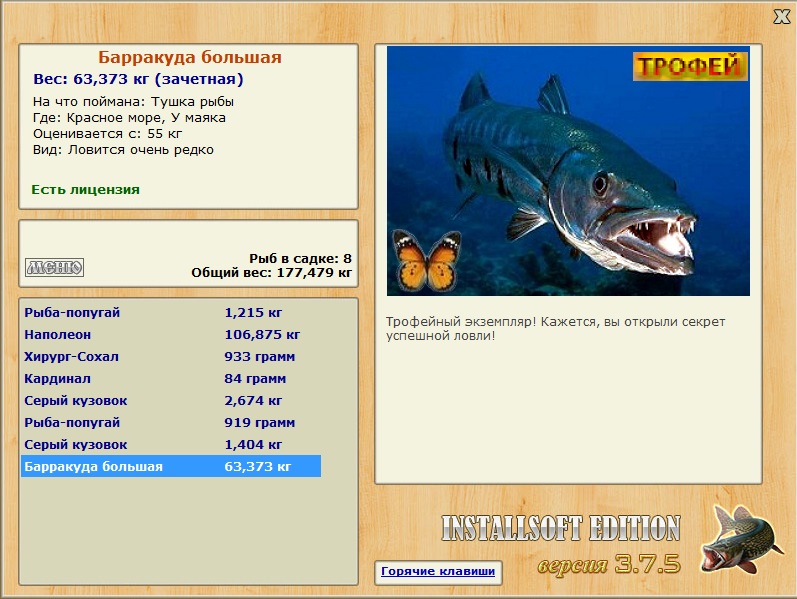Open the Меню button

tap(54, 267)
